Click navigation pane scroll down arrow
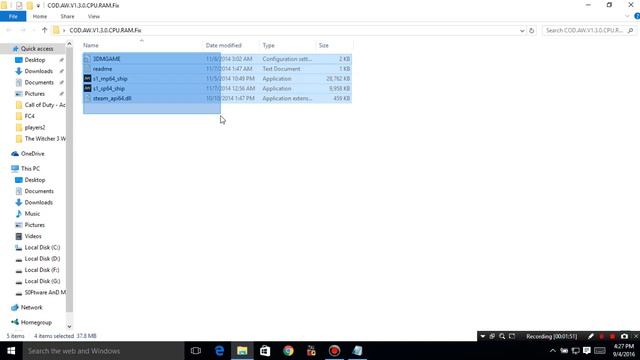 (x=69, y=326)
